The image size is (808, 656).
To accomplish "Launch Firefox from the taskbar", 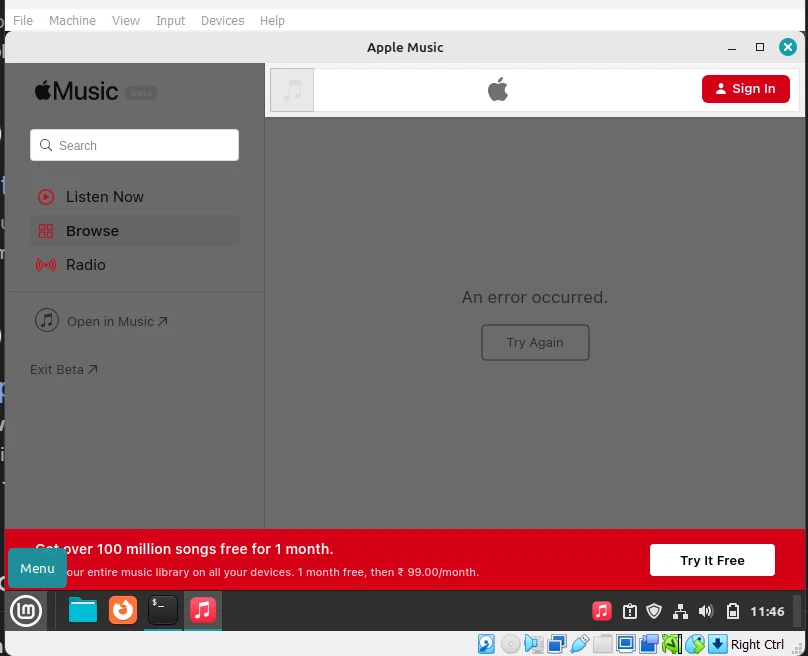I will (123, 611).
